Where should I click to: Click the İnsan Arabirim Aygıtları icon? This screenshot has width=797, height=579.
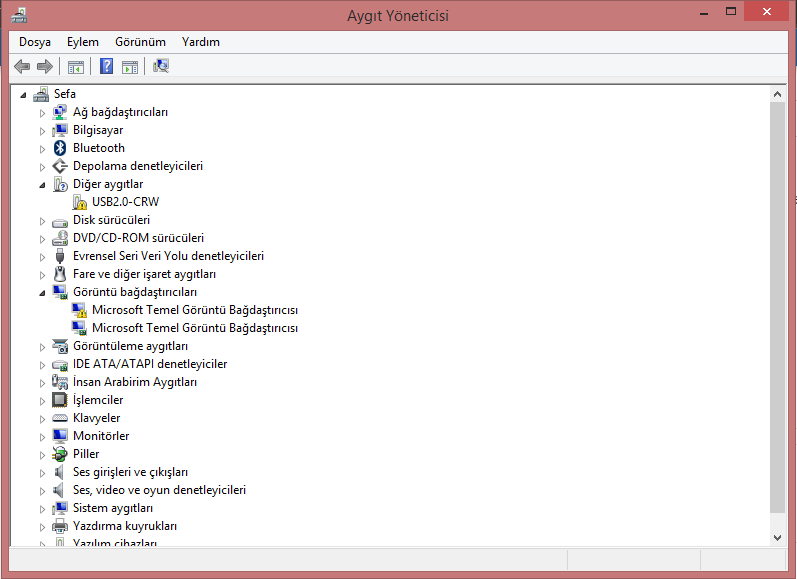tap(60, 382)
